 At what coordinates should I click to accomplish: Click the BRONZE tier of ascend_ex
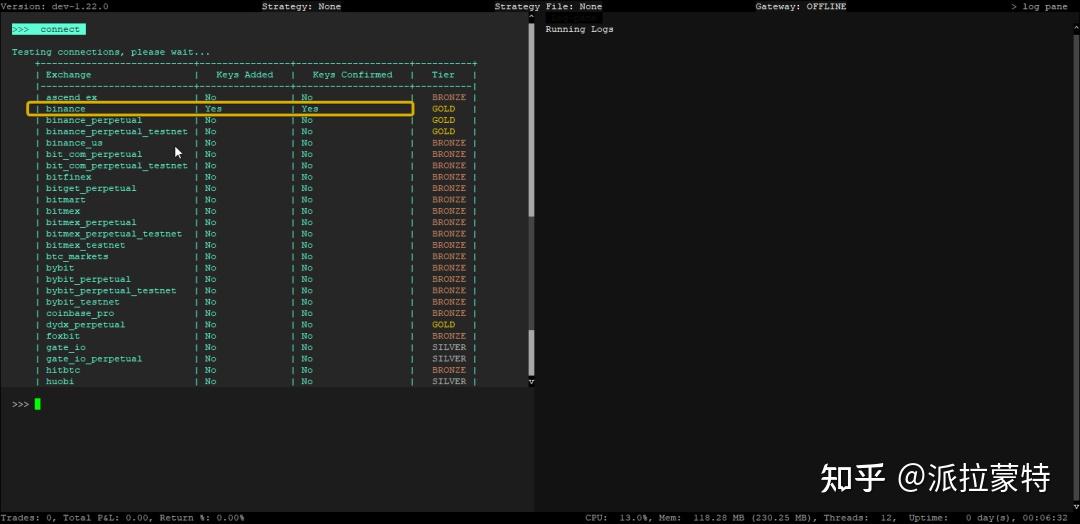click(x=449, y=98)
